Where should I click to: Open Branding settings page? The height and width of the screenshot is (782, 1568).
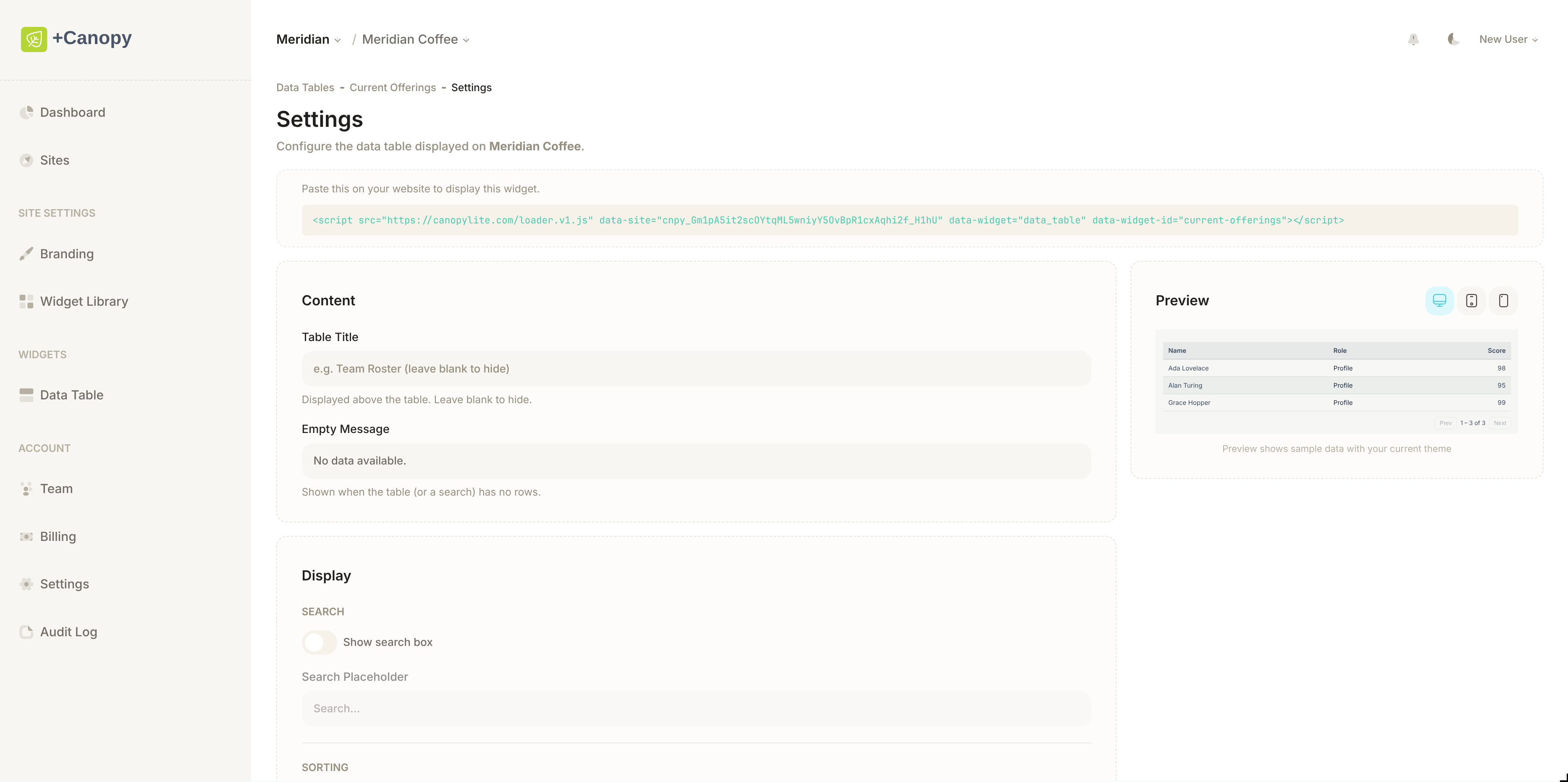tap(67, 254)
